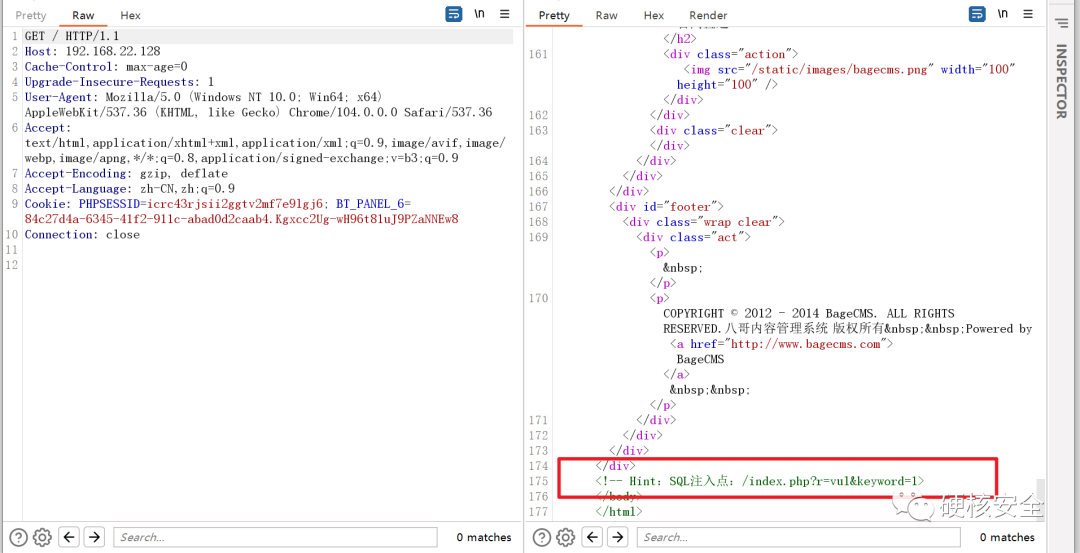Open the response pane Hex tab
The image size is (1080, 553).
(x=654, y=15)
